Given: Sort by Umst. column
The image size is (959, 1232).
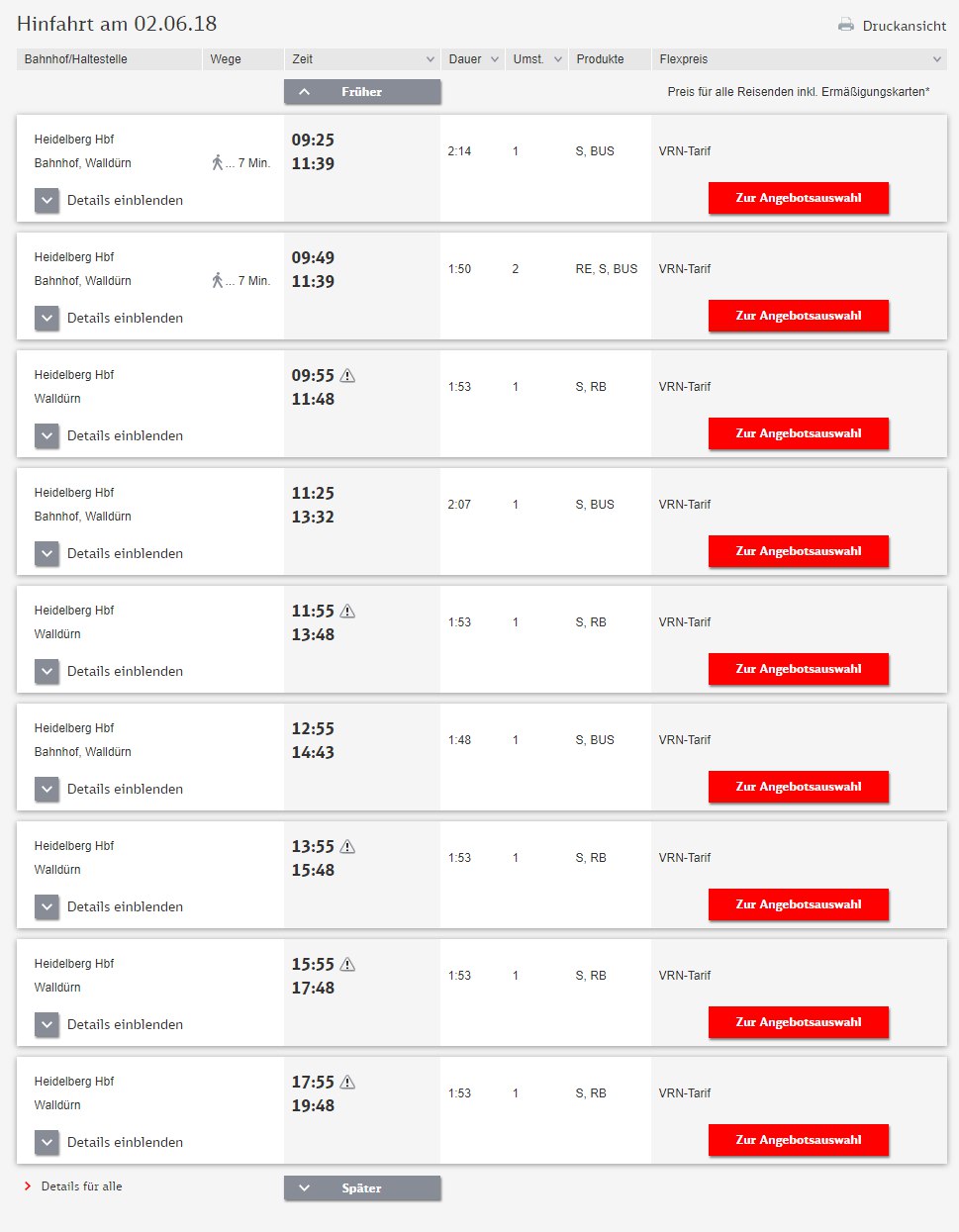Looking at the screenshot, I should tap(537, 59).
